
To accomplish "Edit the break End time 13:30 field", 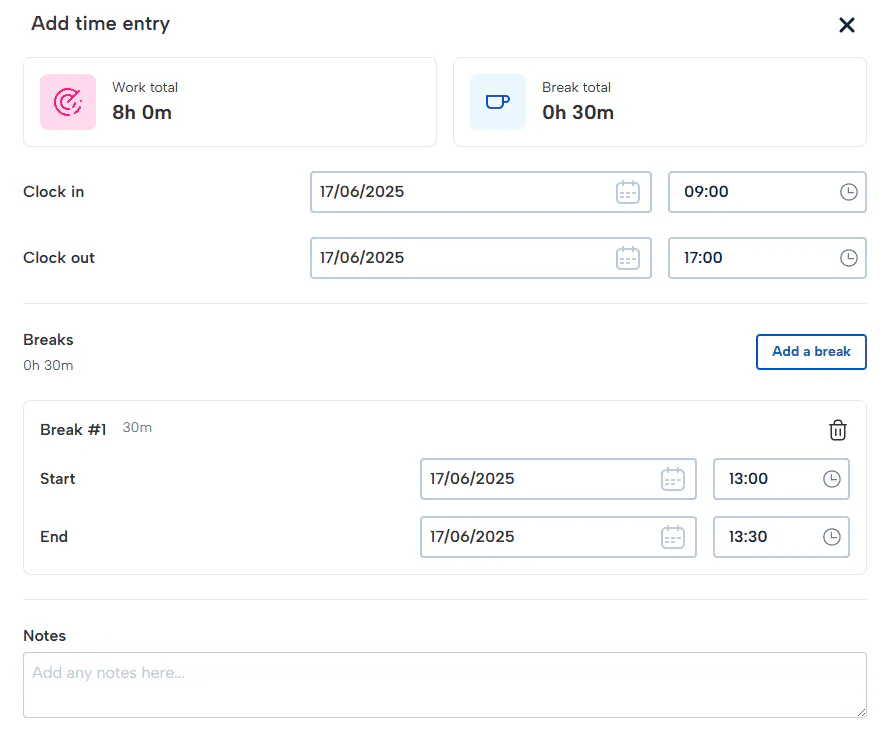I will 765,537.
